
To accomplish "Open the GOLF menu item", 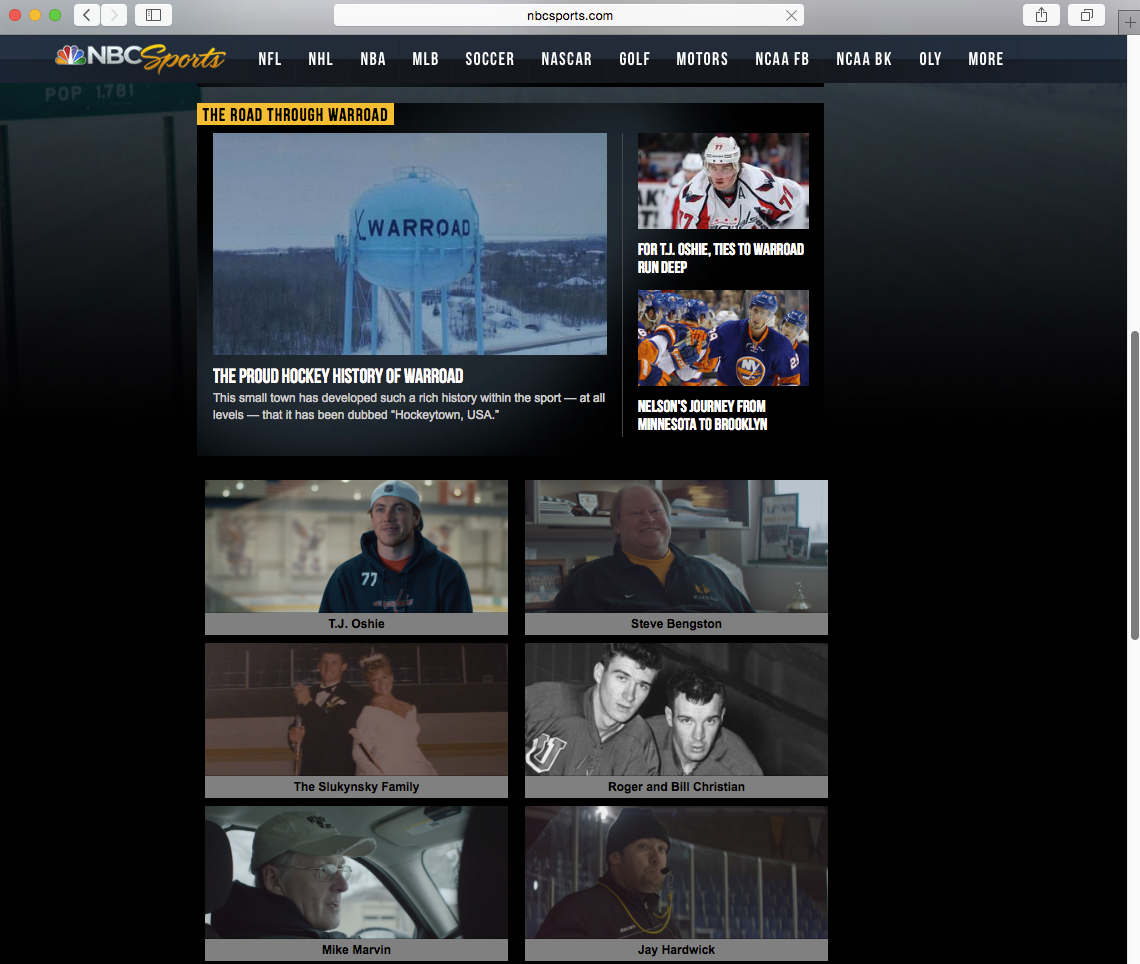I will [635, 59].
